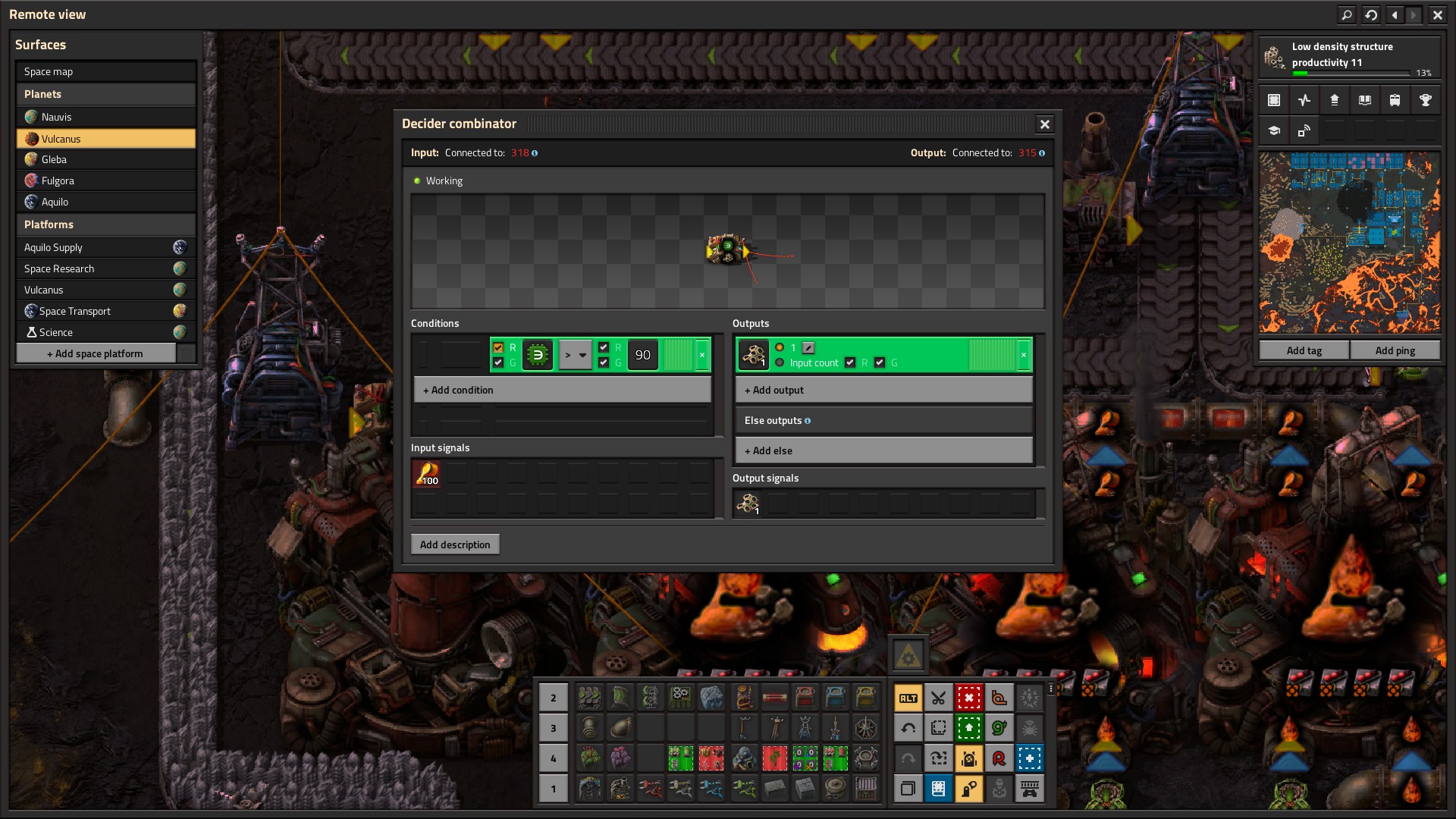Open the Science platform
The image size is (1456, 819).
coord(105,332)
